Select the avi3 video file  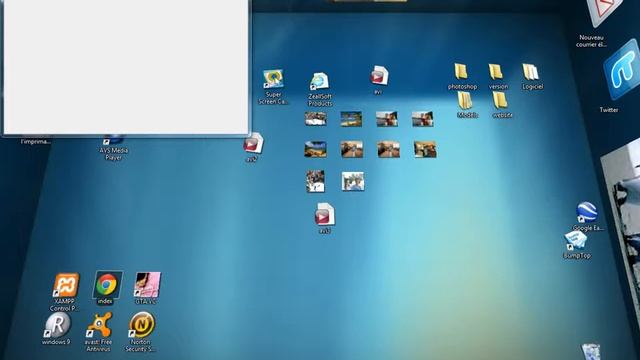click(324, 215)
